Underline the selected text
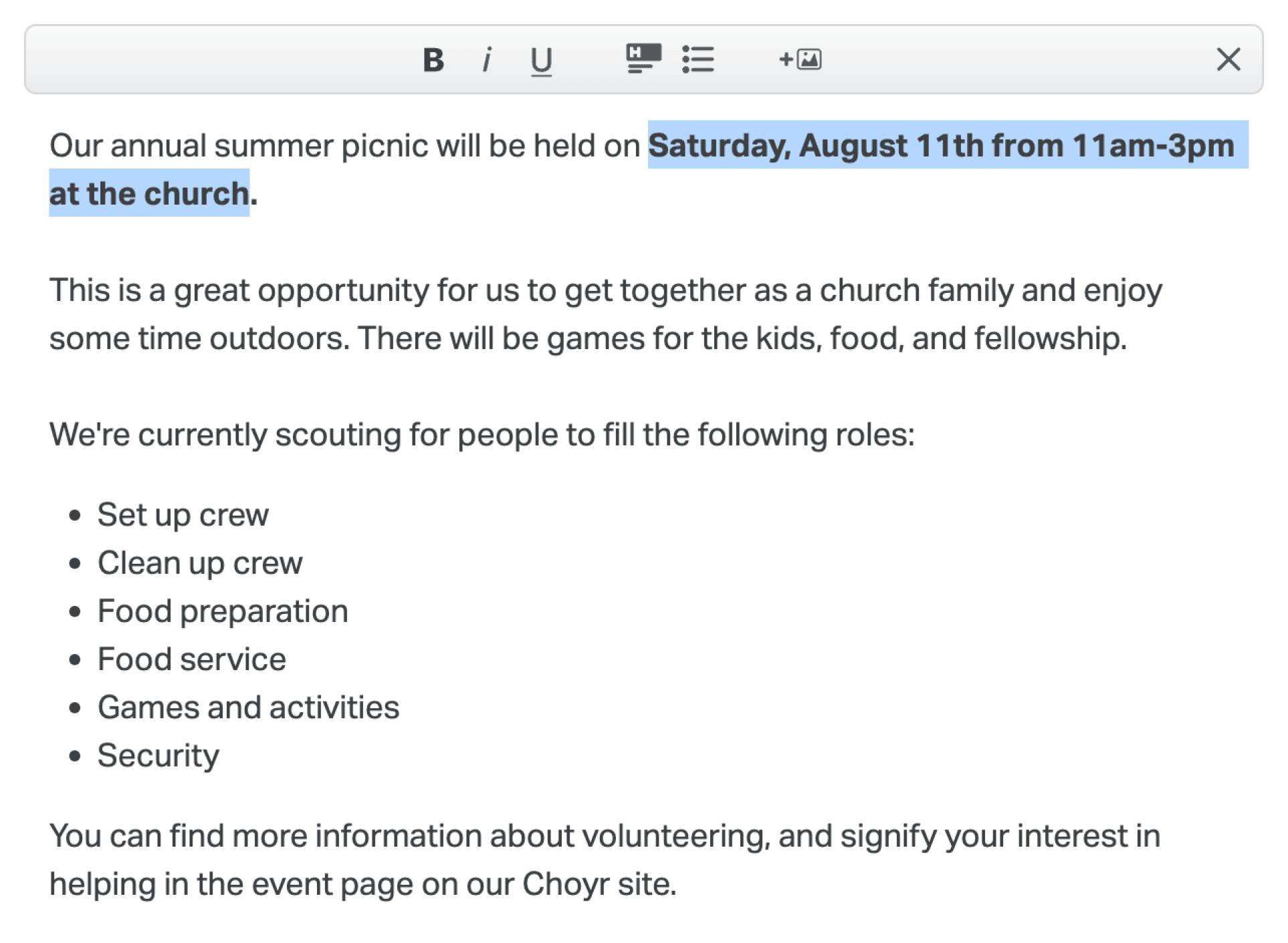Viewport: 1288px width, 943px height. (541, 62)
